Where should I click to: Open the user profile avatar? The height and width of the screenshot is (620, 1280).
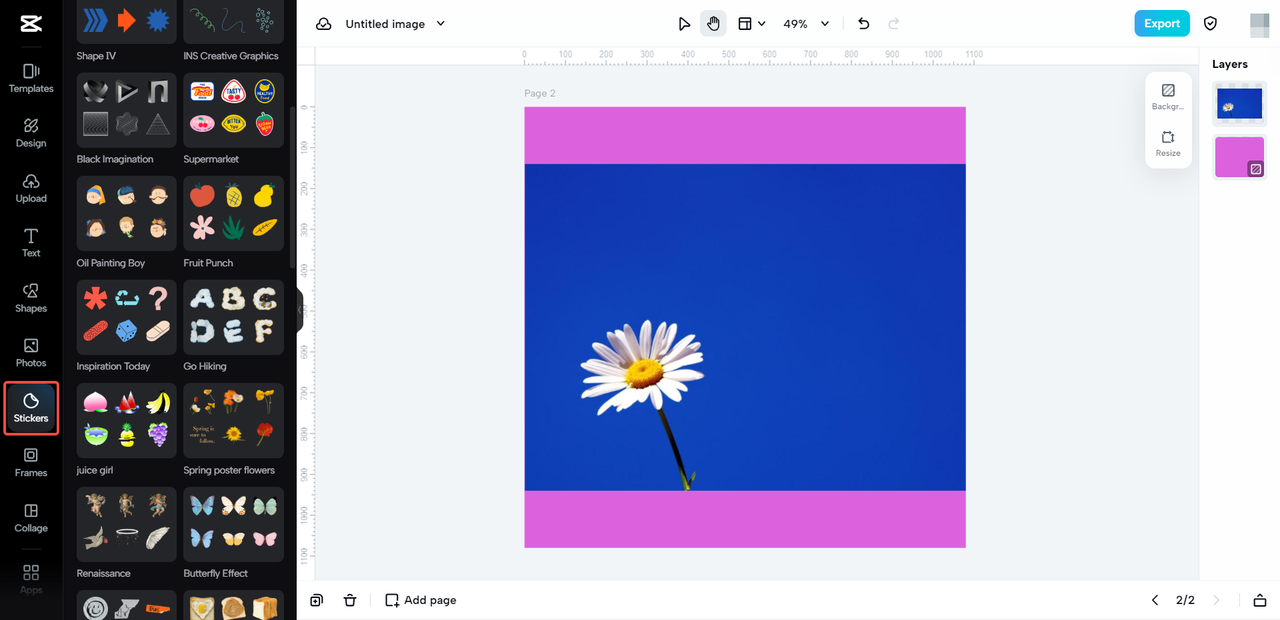[x=1259, y=24]
